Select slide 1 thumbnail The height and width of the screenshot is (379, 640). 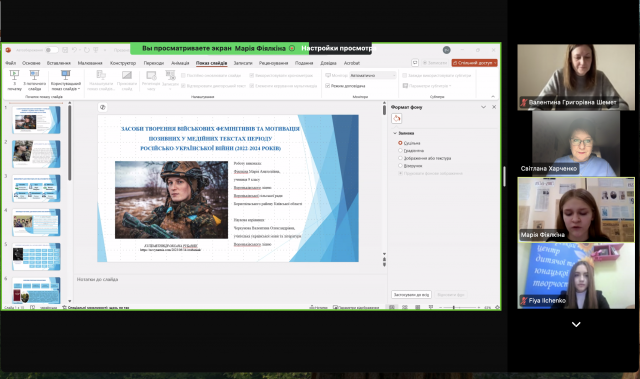36,120
